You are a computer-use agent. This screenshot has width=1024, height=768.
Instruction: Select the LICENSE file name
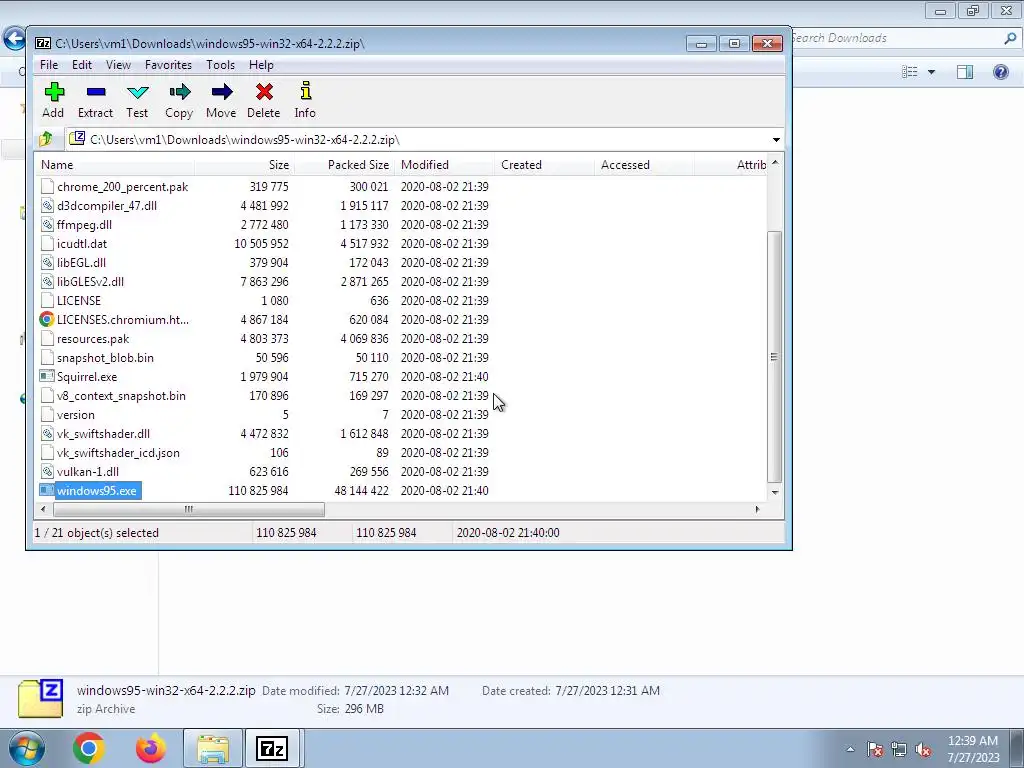click(x=79, y=300)
